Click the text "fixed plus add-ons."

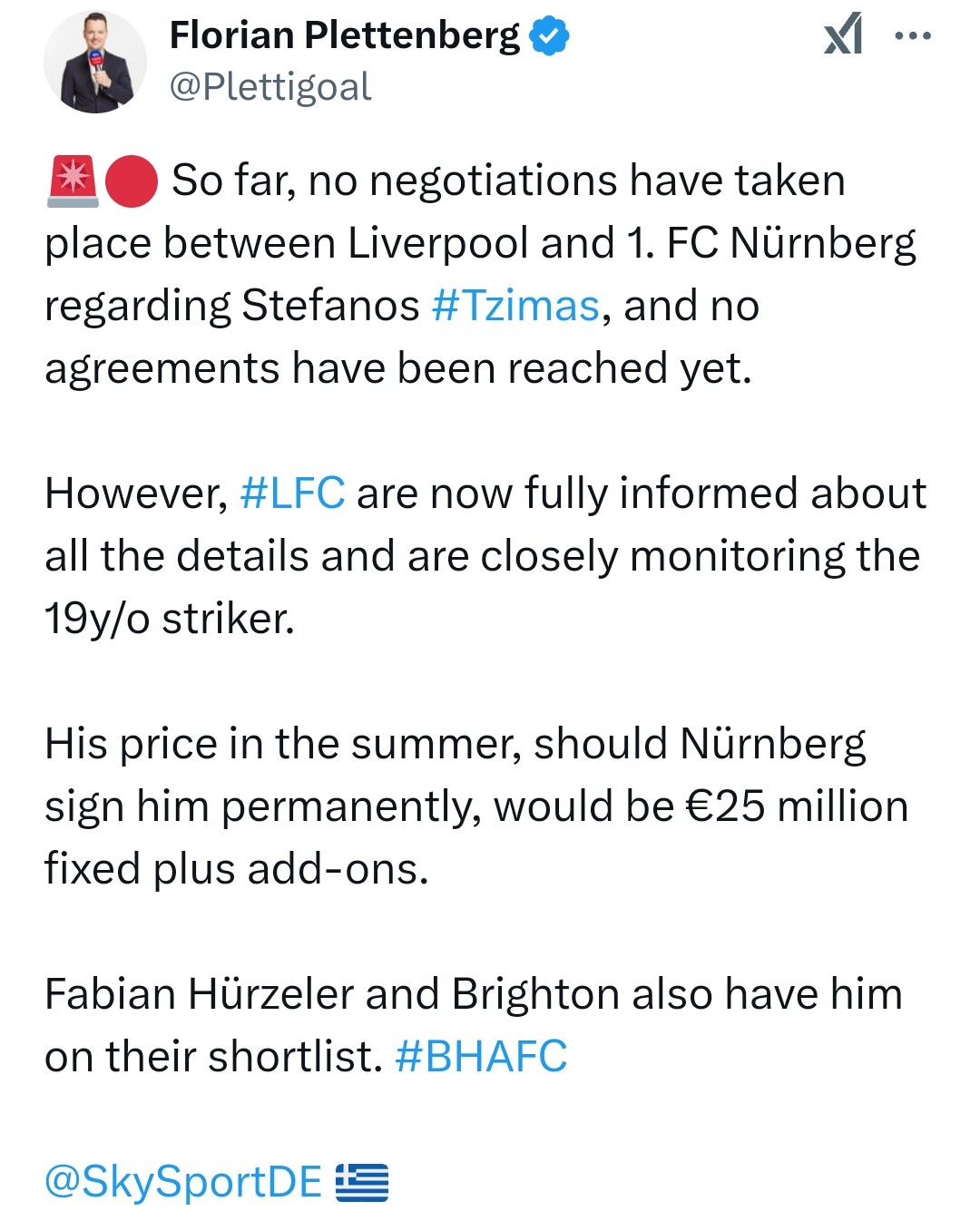[x=236, y=869]
